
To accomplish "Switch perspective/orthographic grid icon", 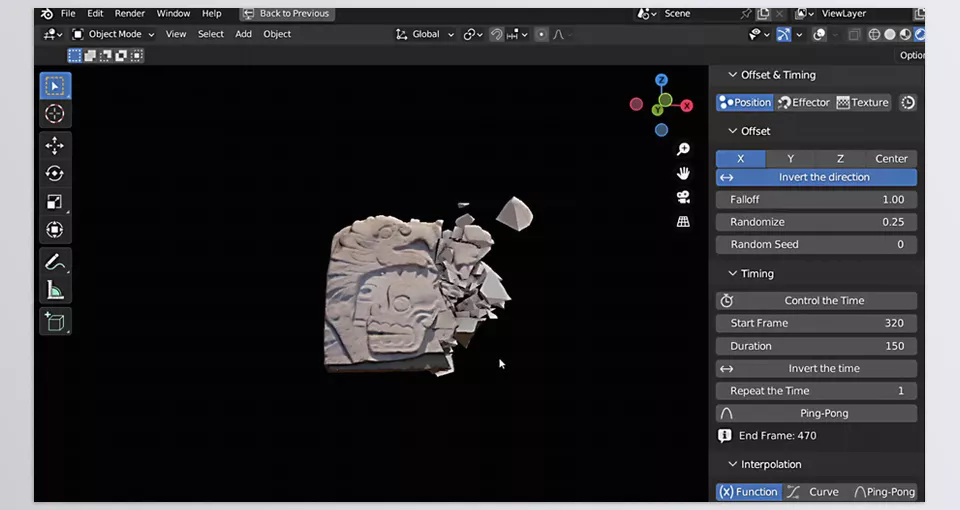I will click(x=683, y=222).
